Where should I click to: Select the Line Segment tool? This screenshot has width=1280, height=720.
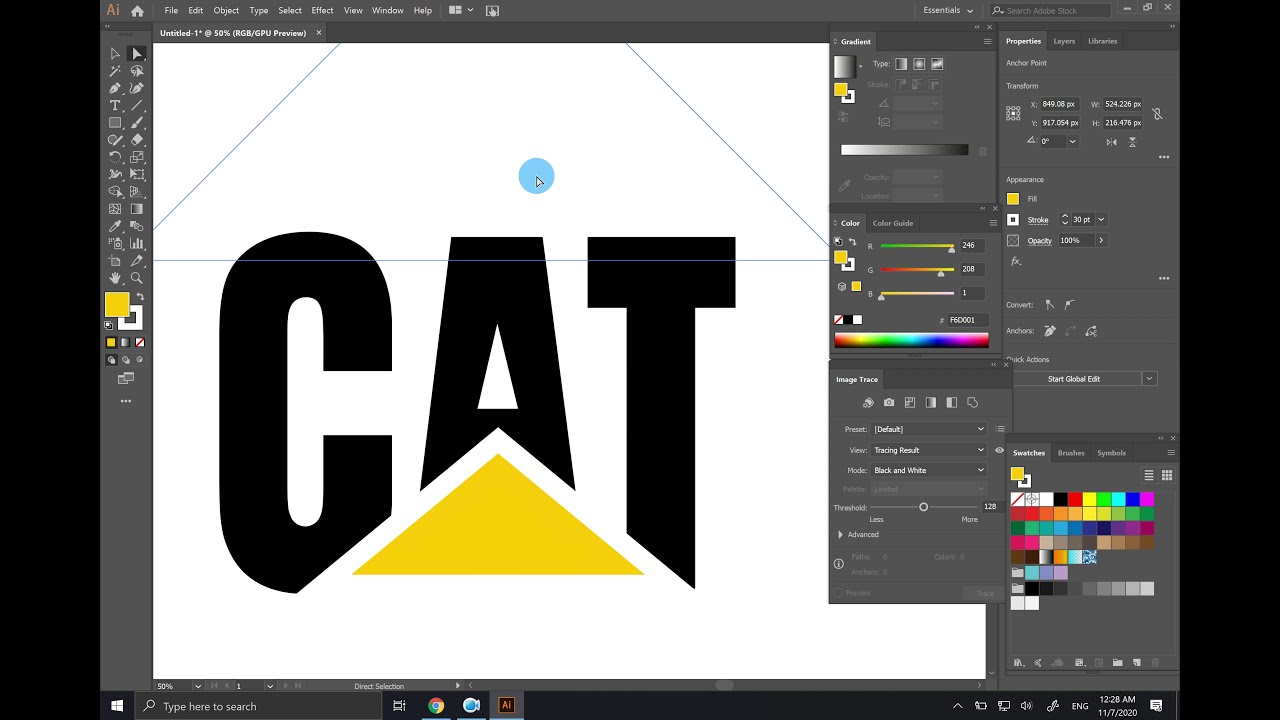click(137, 105)
